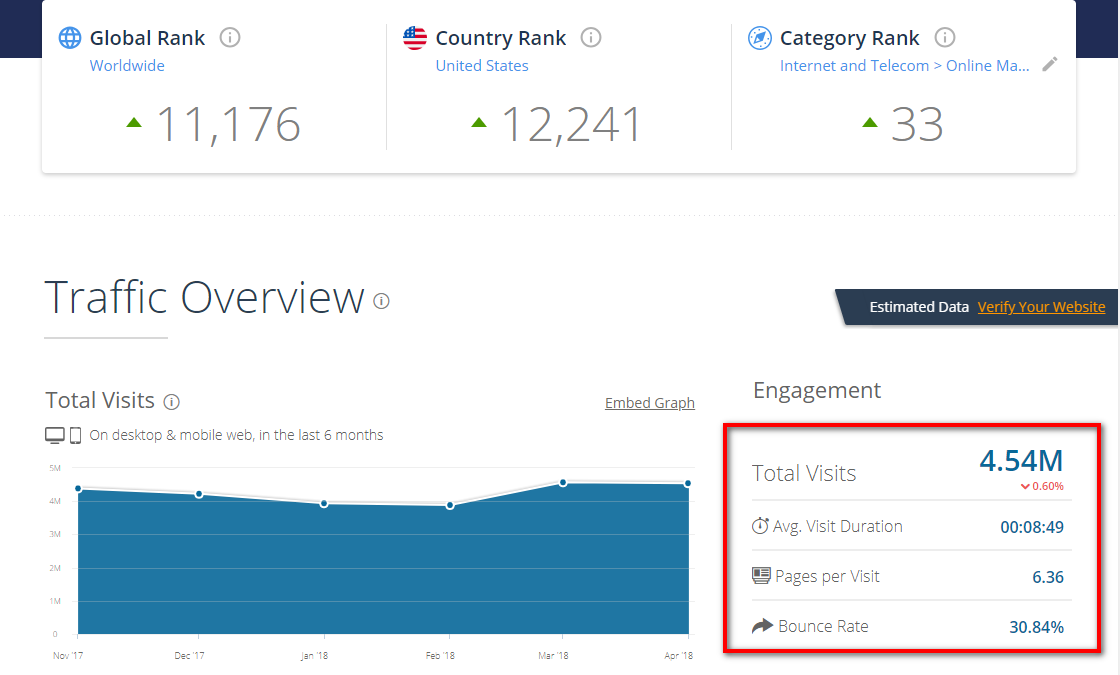Open the info icon beside Total Visits heading
Image resolution: width=1120 pixels, height=675 pixels.
pyautogui.click(x=171, y=402)
